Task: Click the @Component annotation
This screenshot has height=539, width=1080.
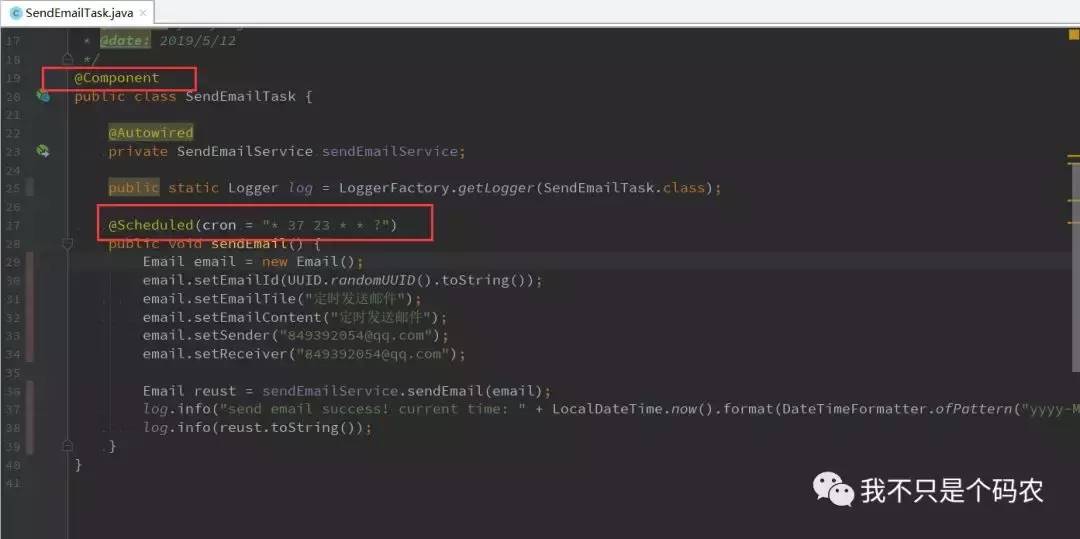Action: 116,78
